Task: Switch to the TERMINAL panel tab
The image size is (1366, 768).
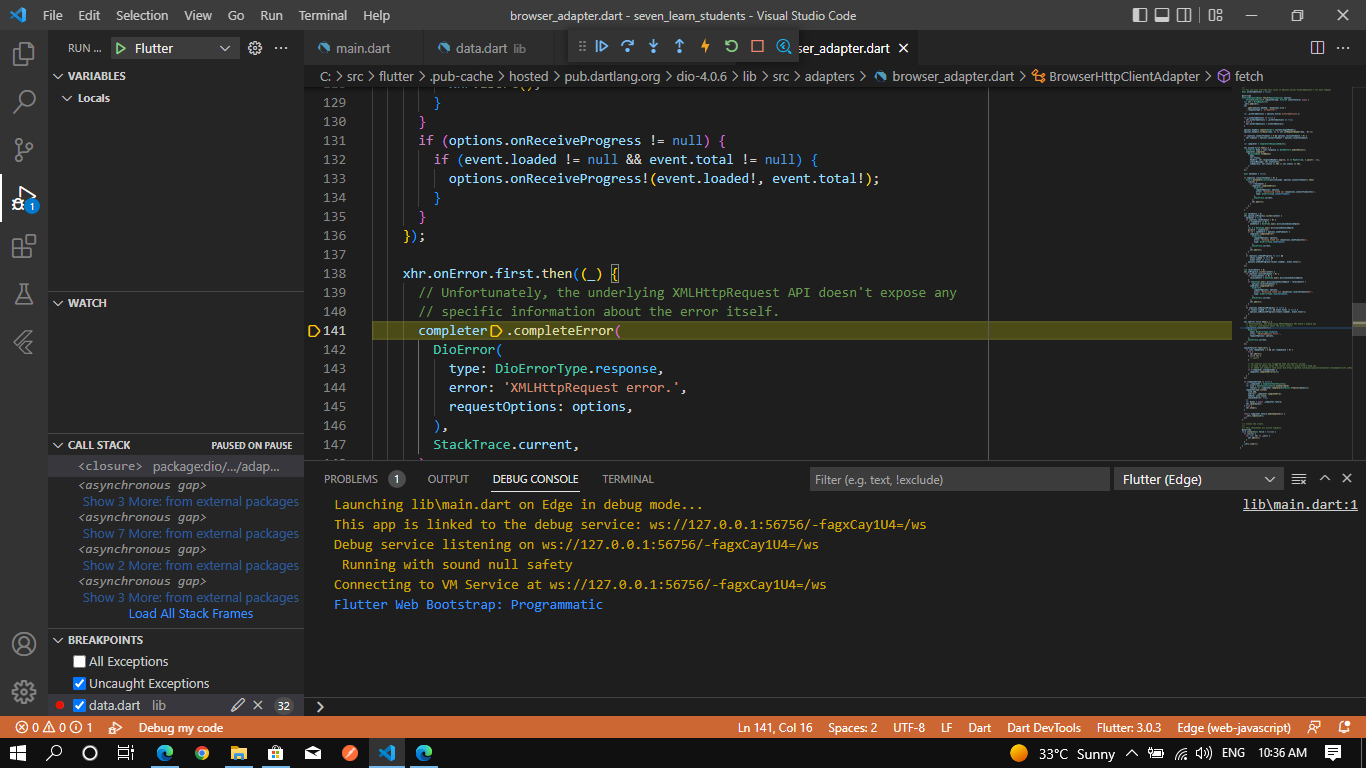Action: 628,479
